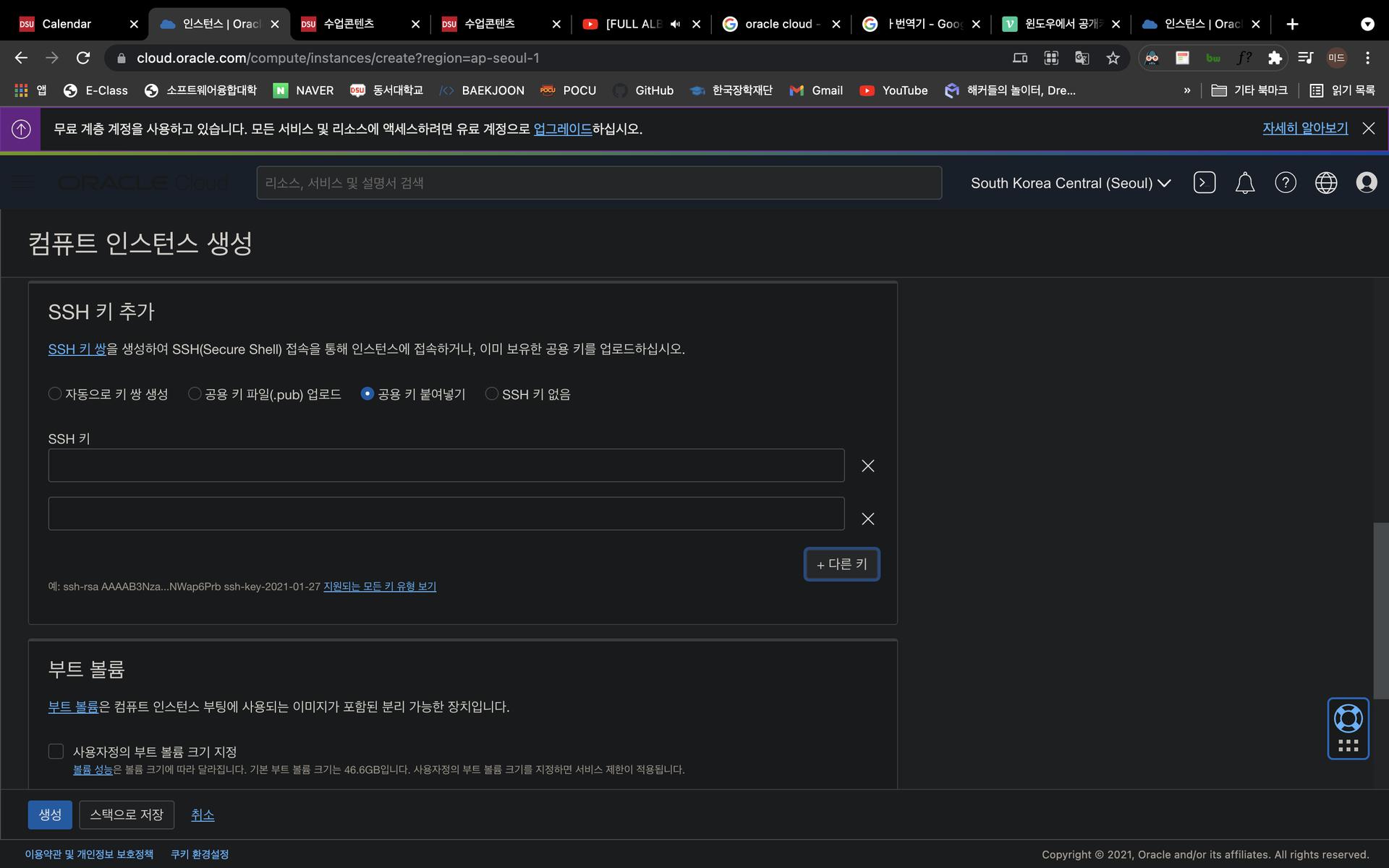Select 공용 키 파일(.pub) 업로드 radio option
The width and height of the screenshot is (1389, 868).
tap(195, 393)
